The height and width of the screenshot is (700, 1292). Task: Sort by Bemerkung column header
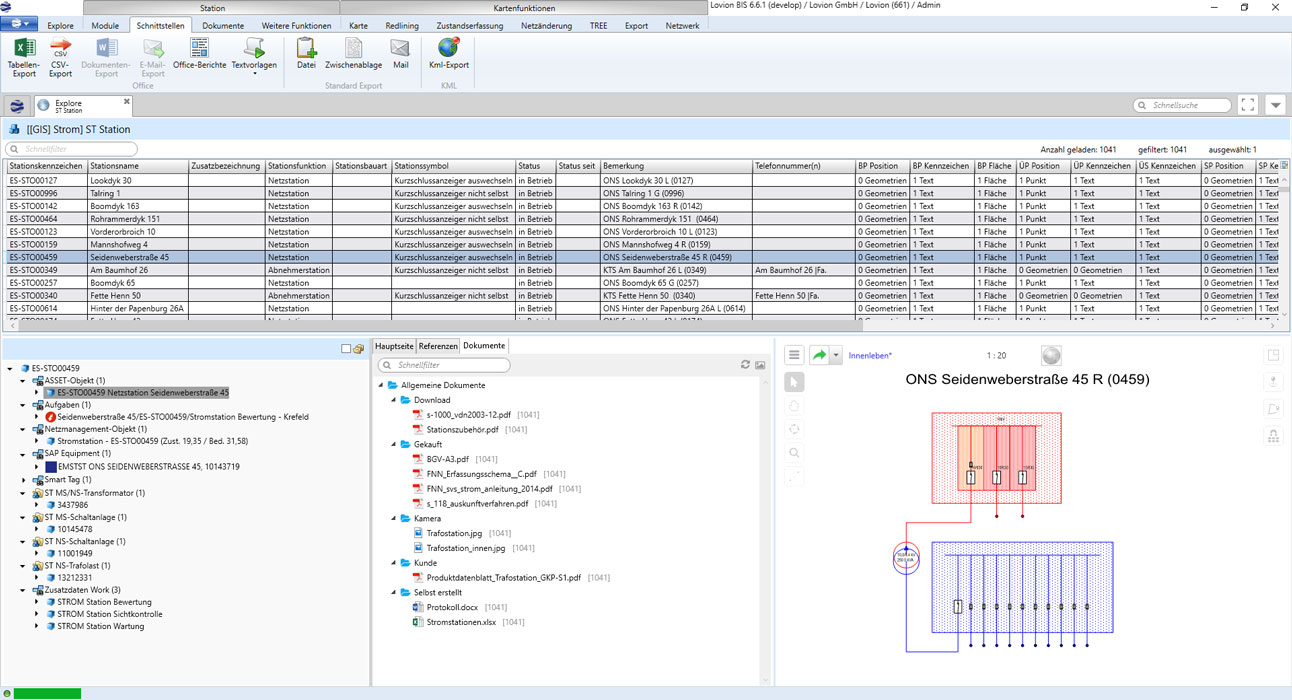click(x=675, y=166)
